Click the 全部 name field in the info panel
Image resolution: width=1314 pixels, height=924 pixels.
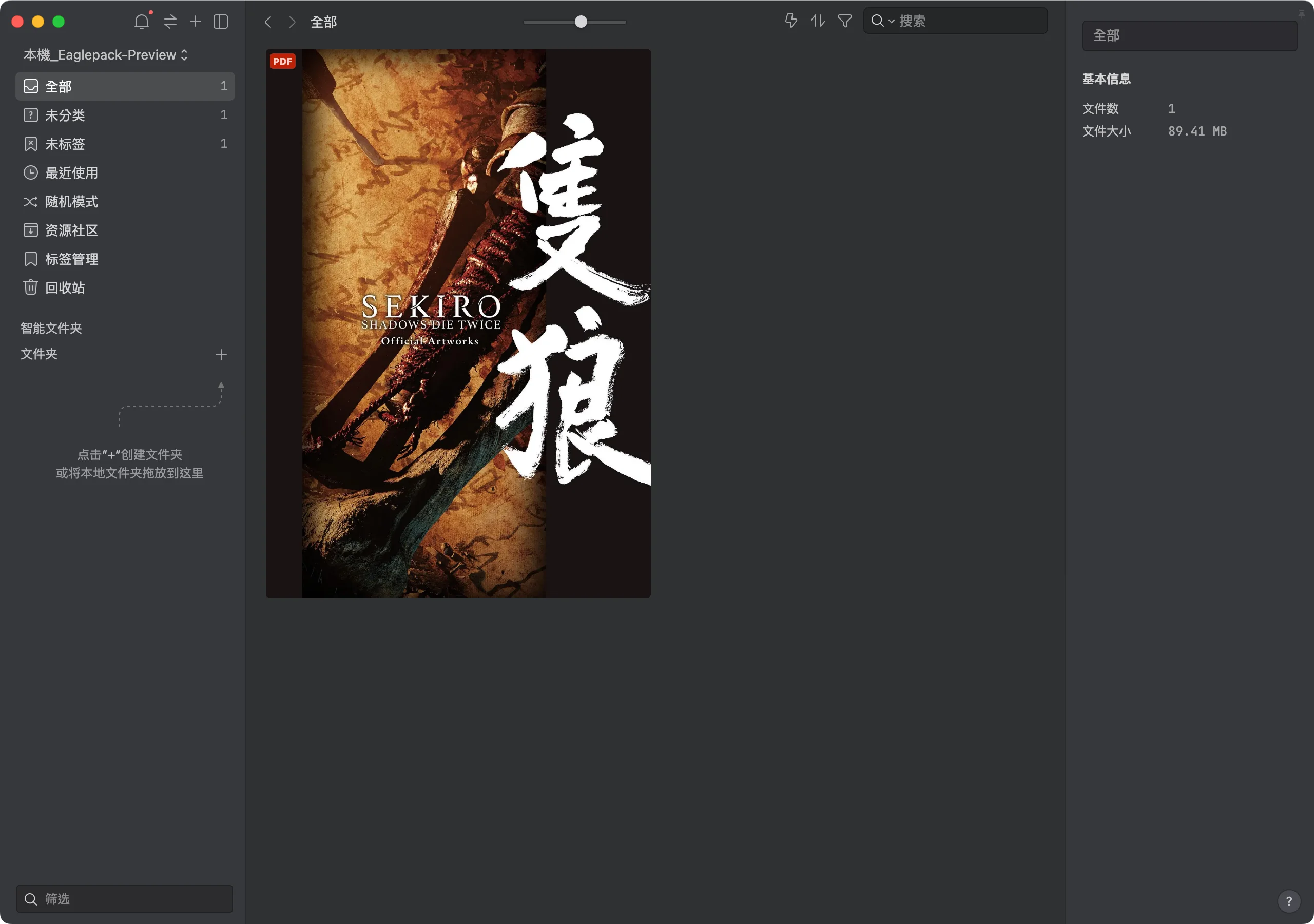tap(1189, 35)
